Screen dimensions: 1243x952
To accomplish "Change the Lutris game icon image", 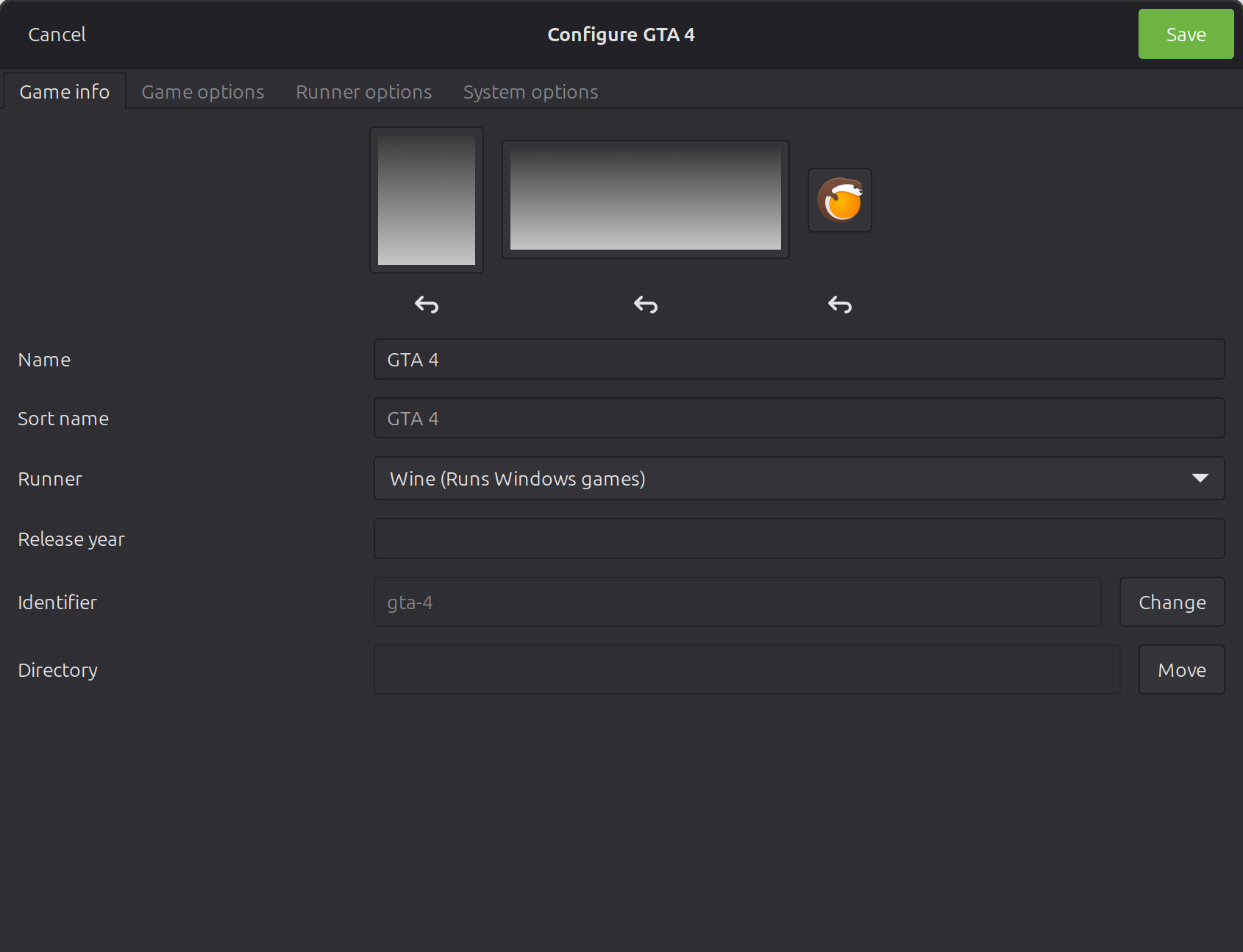I will coord(840,200).
